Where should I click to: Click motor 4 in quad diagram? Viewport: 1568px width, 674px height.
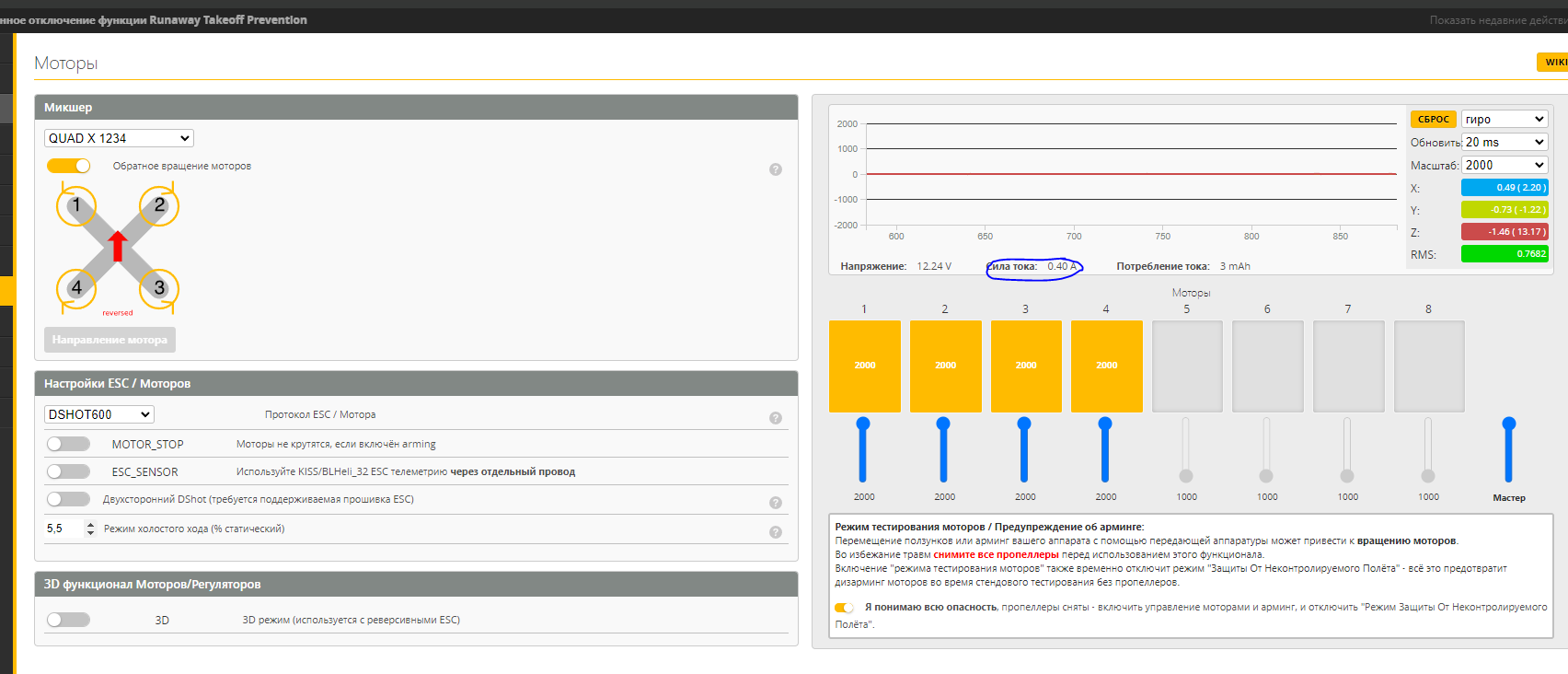tap(76, 288)
